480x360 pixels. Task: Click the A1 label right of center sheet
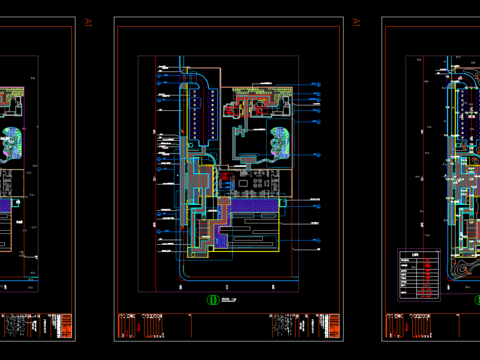(x=356, y=22)
